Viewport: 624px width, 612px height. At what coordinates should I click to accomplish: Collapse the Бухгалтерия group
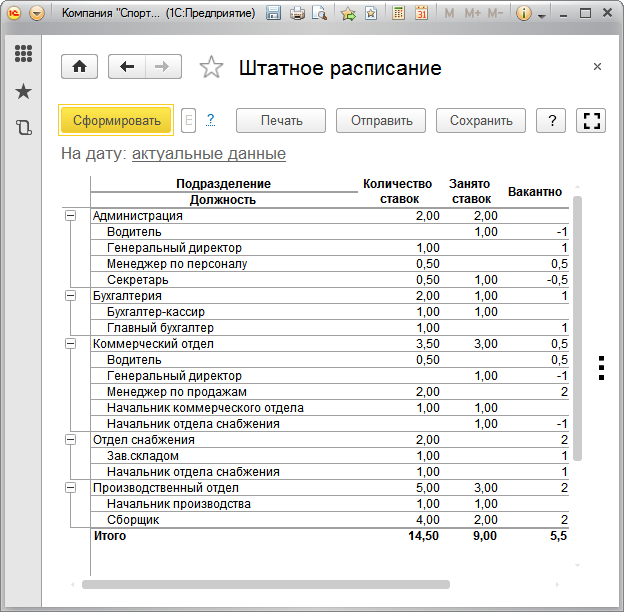pos(70,296)
